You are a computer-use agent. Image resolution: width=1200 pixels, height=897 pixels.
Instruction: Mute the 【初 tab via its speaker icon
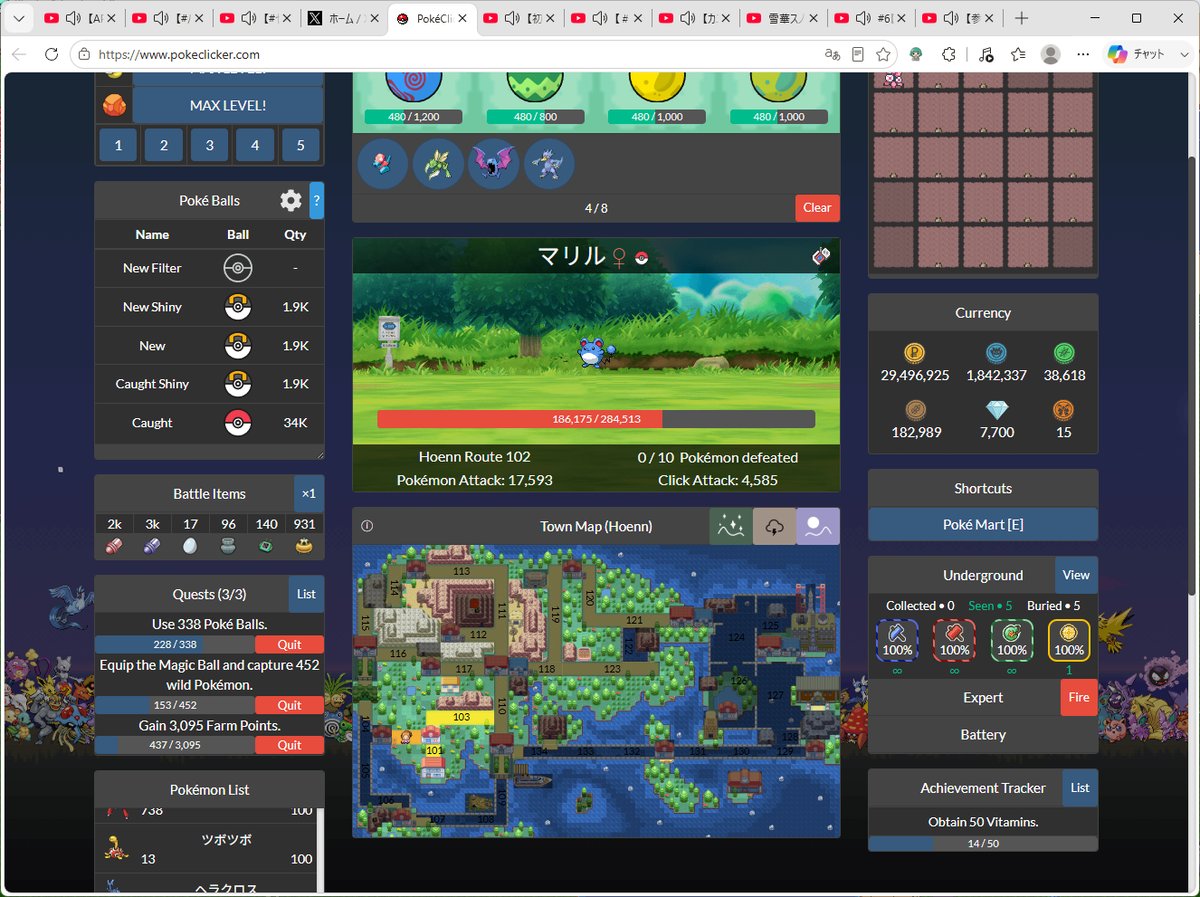[511, 18]
